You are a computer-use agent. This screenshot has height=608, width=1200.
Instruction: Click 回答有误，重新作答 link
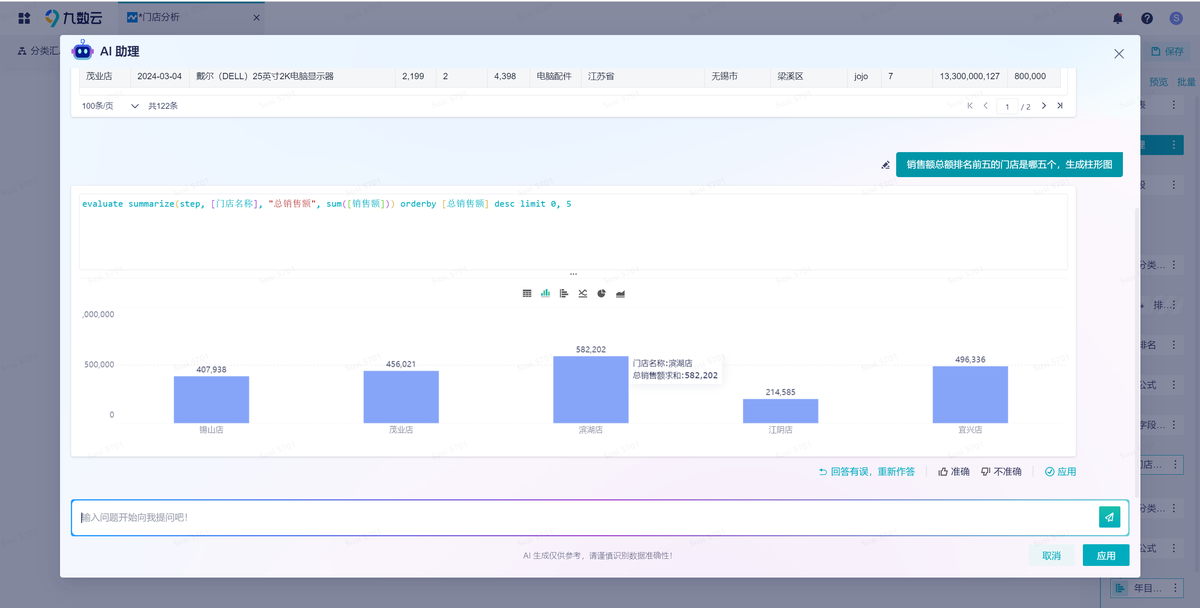[866, 472]
